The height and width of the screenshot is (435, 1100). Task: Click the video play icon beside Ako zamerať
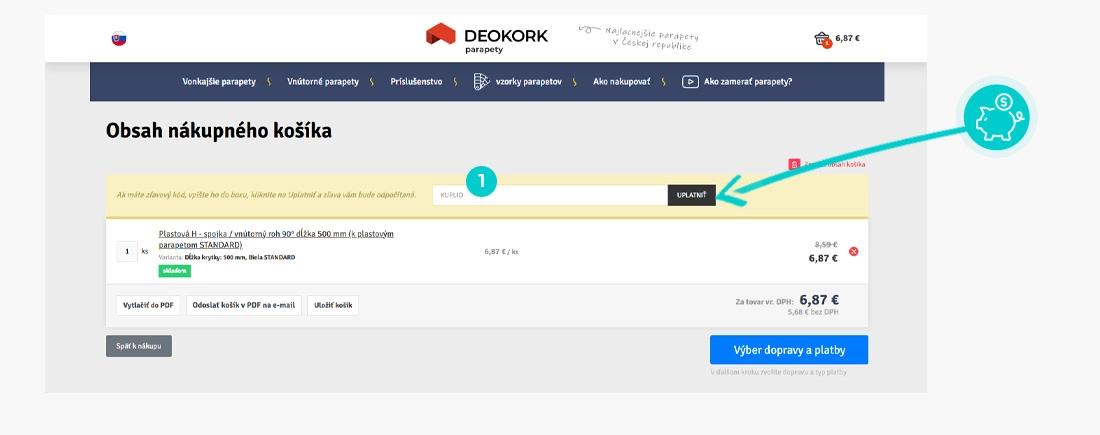(690, 81)
